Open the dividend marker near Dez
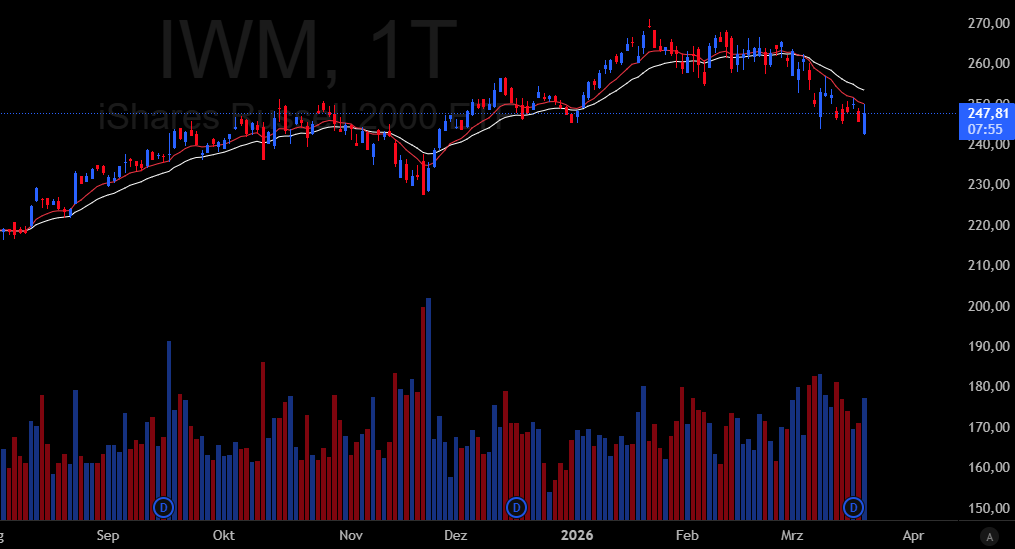 [x=516, y=508]
